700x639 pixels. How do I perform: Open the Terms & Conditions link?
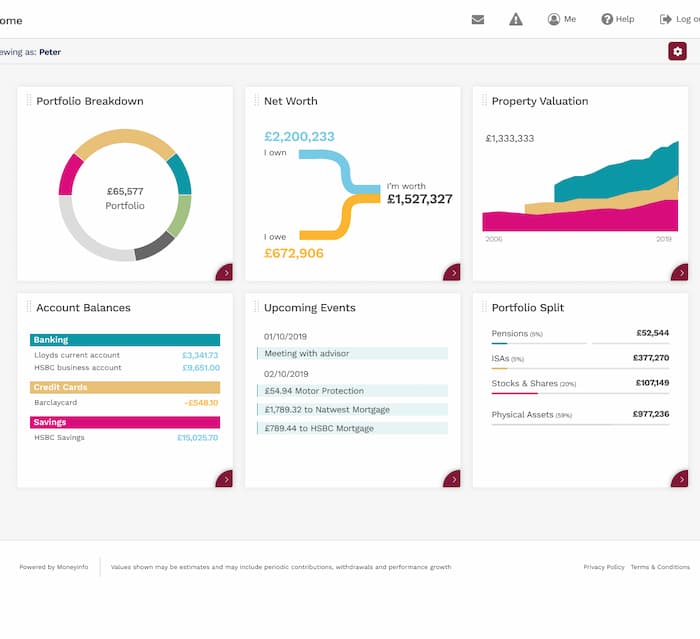(659, 567)
